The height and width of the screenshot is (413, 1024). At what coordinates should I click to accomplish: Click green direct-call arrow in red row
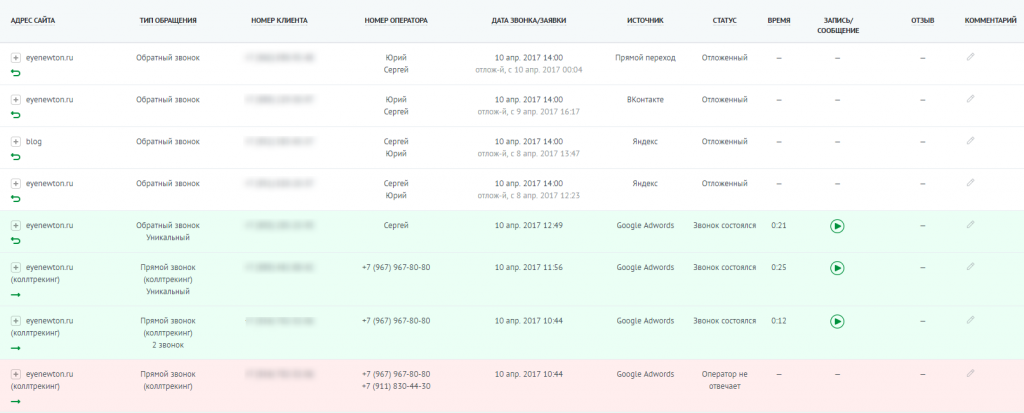tap(16, 401)
